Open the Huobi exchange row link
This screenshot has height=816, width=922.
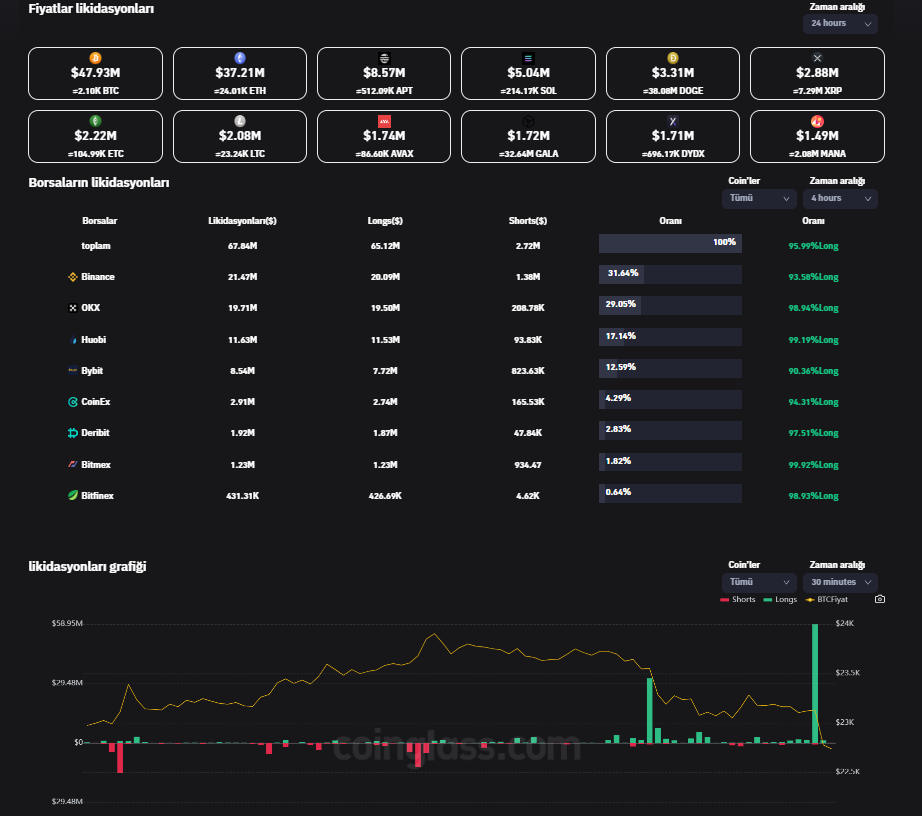pos(93,340)
